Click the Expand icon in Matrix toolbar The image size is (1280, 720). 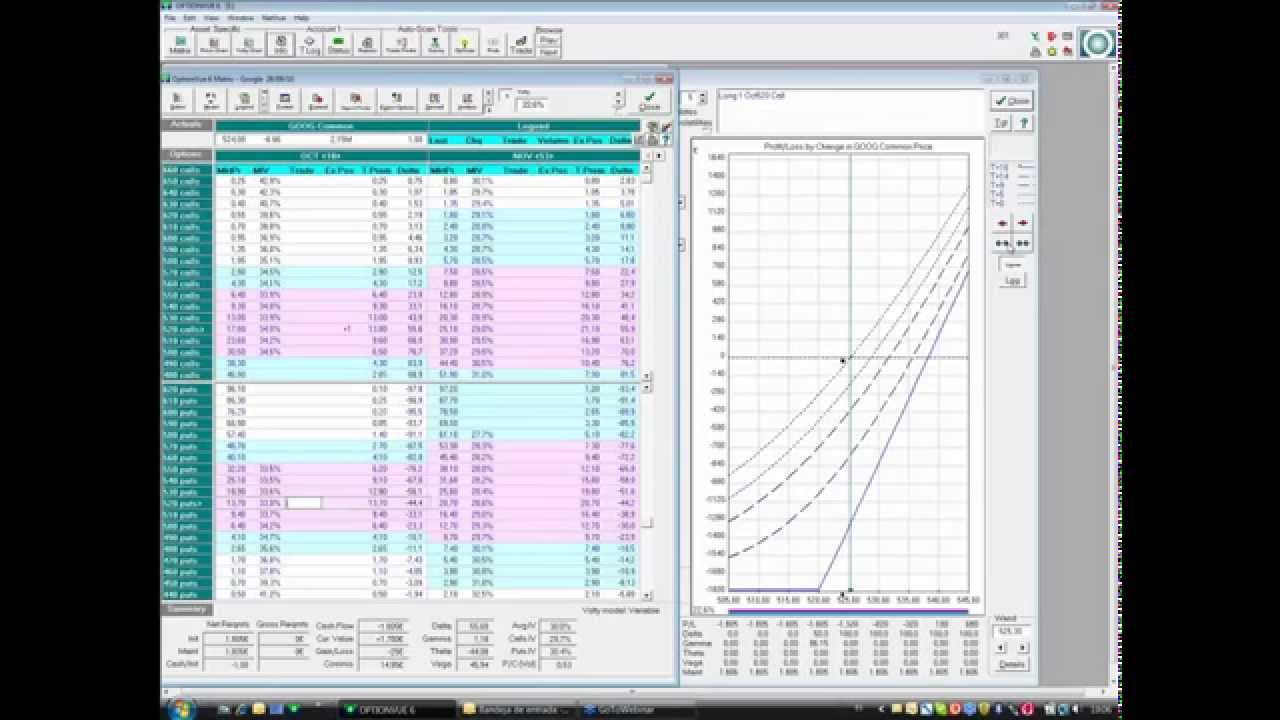(x=318, y=101)
